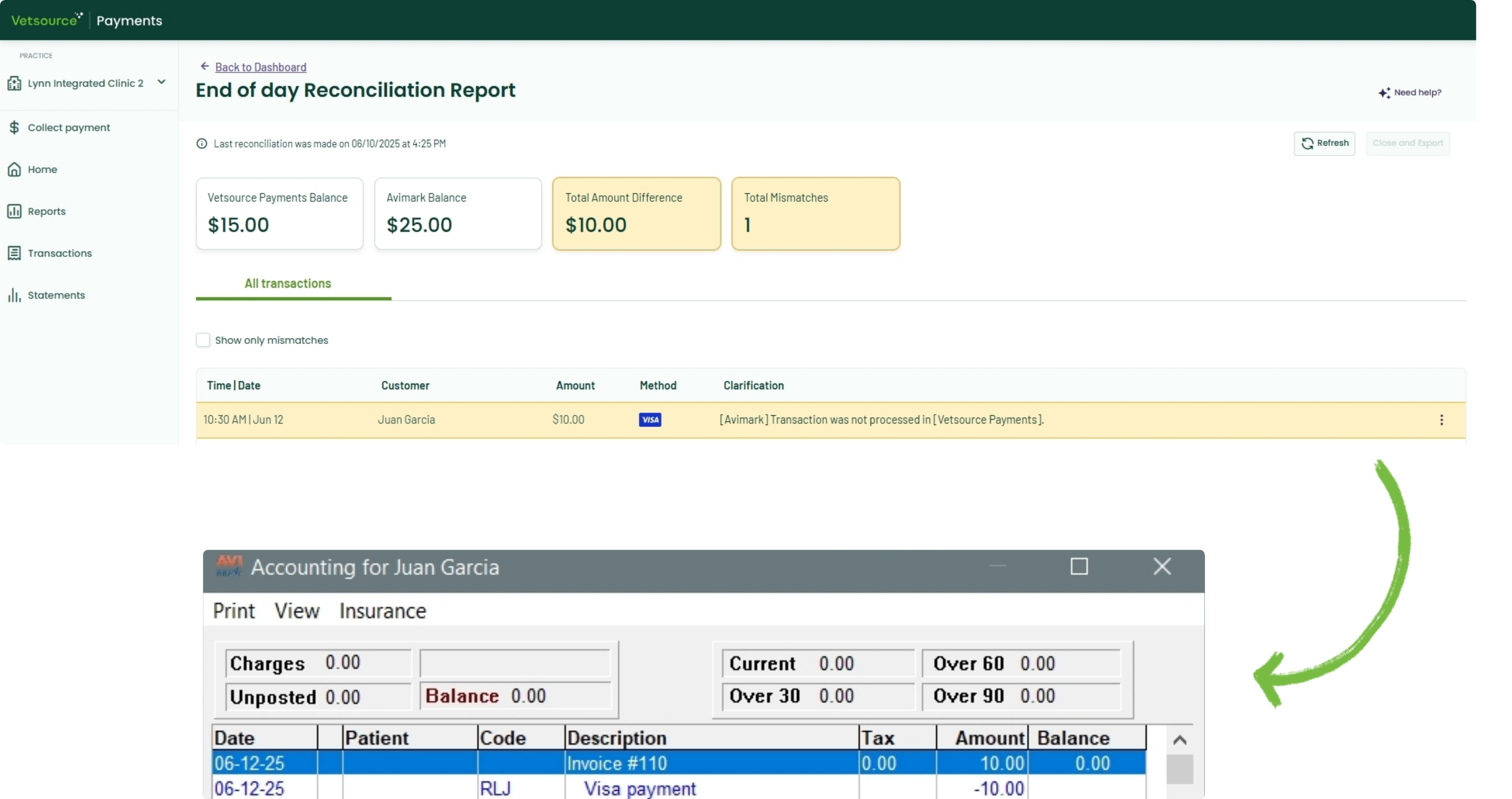Screen dimensions: 1512x799
Task: Select the Total Mismatches card
Action: [815, 214]
